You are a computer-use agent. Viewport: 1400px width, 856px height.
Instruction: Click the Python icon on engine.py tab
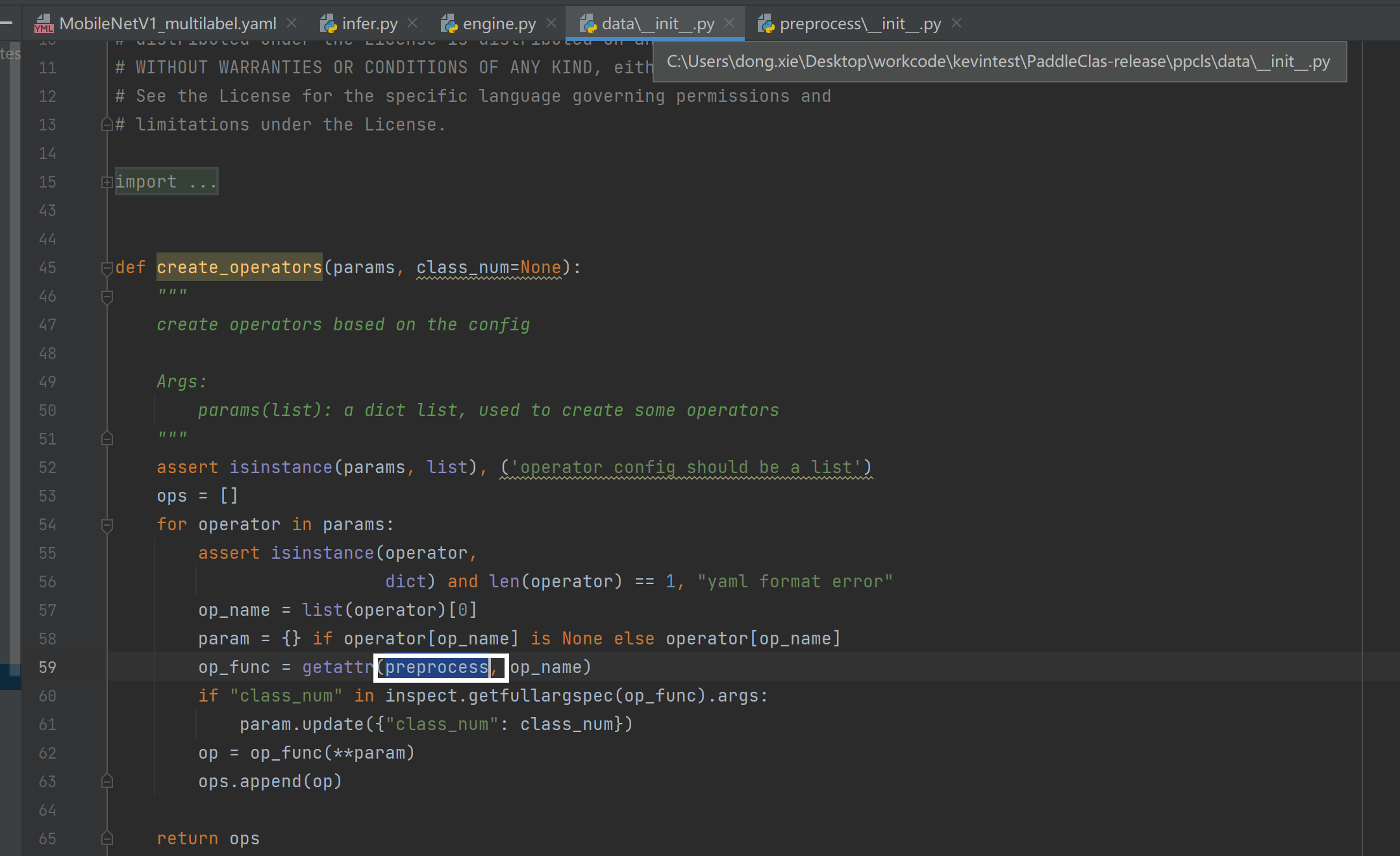coord(449,24)
